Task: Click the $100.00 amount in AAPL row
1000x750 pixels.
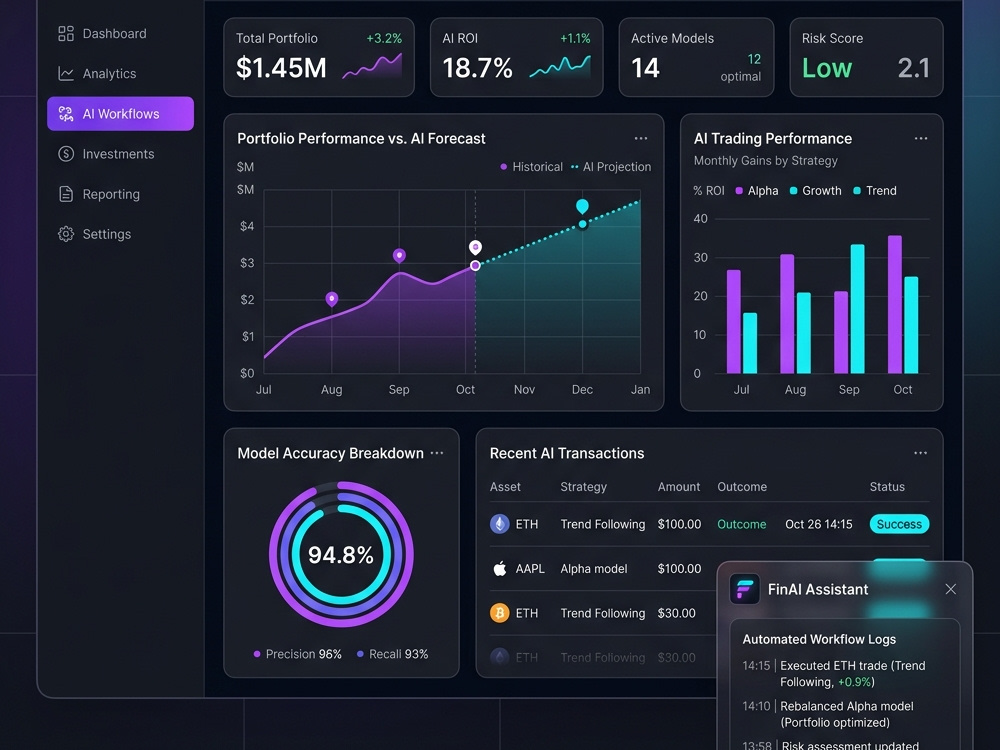Action: [679, 568]
